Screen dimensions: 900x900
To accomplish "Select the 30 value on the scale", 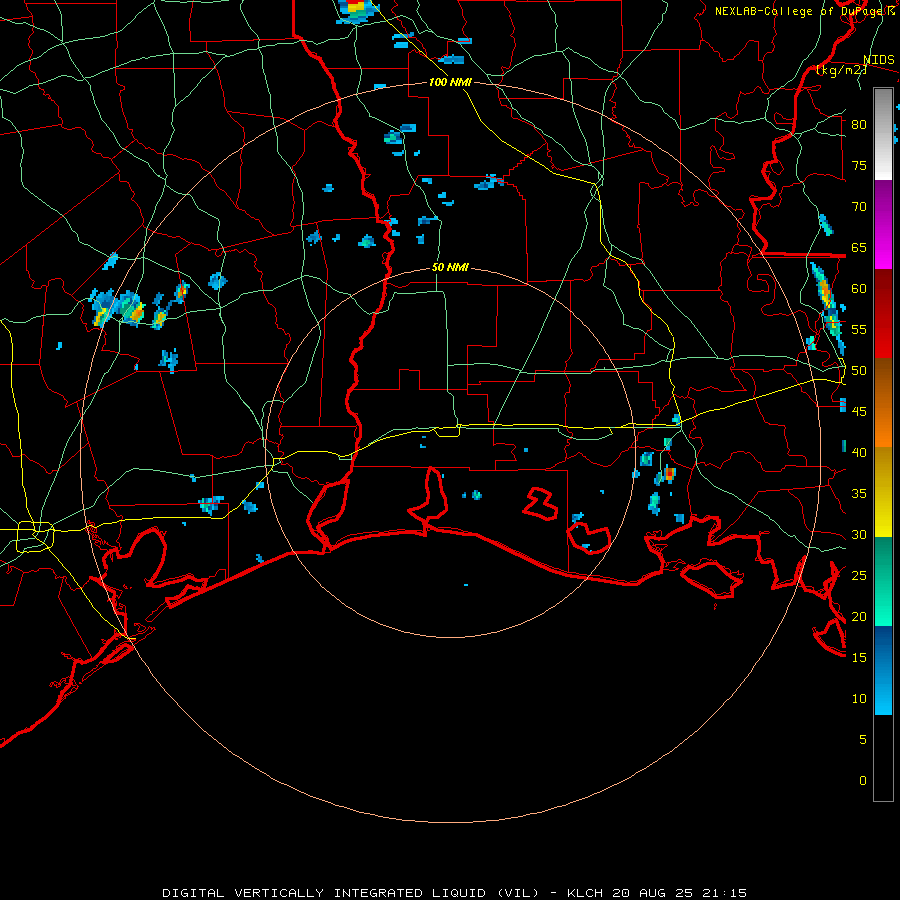I will click(x=859, y=535).
